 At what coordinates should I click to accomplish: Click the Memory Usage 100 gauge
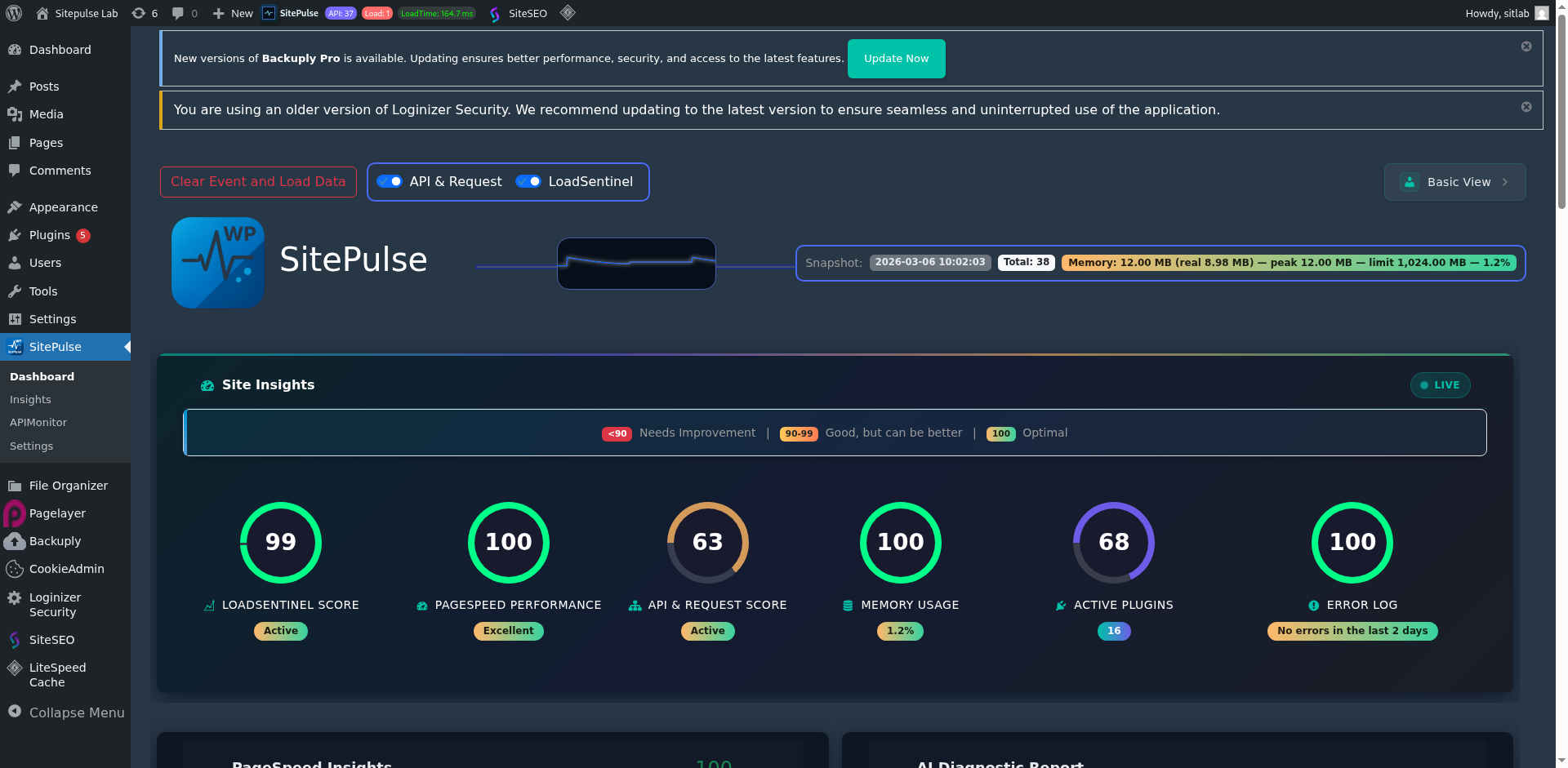pyautogui.click(x=901, y=542)
